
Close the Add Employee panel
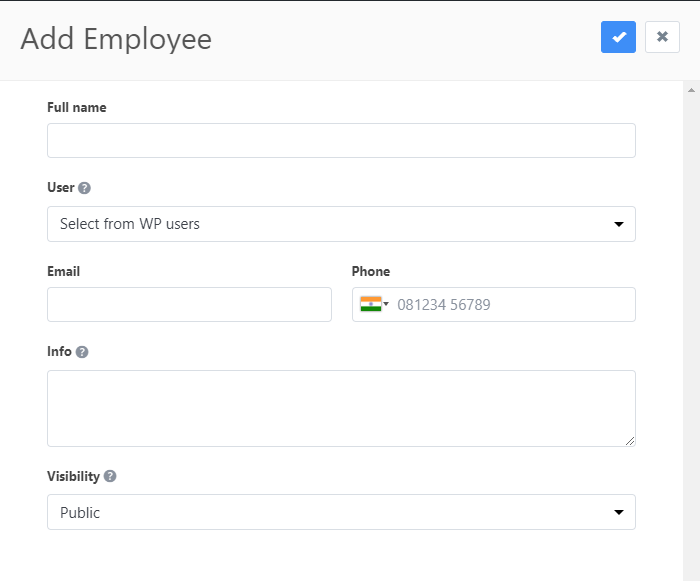(662, 37)
